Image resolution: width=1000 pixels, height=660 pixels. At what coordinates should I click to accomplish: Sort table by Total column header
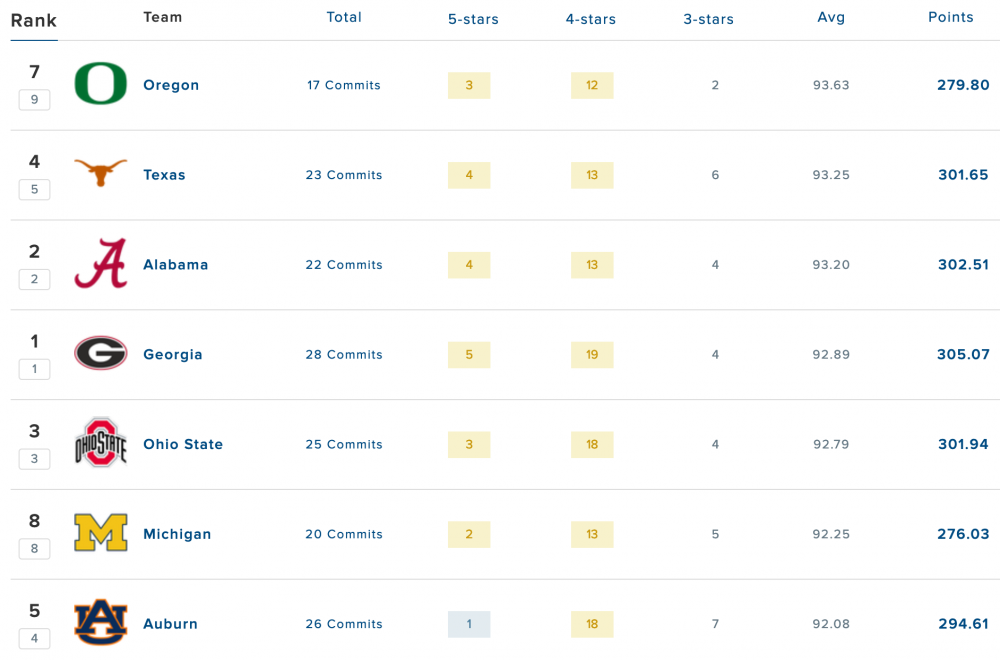coord(344,17)
